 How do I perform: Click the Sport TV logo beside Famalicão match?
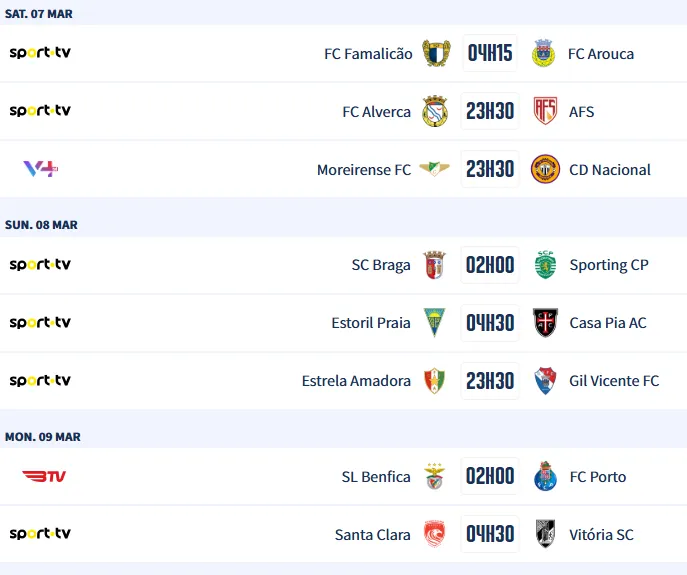coord(40,53)
